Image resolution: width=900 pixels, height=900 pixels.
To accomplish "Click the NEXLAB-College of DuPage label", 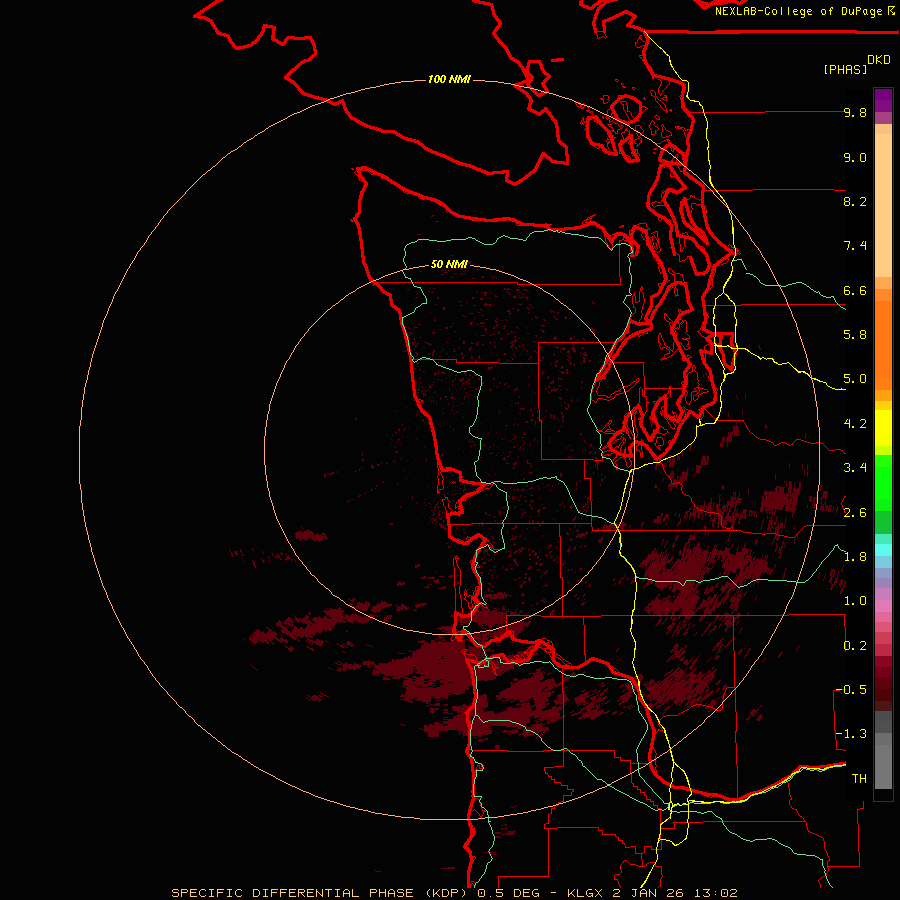I will [x=798, y=11].
